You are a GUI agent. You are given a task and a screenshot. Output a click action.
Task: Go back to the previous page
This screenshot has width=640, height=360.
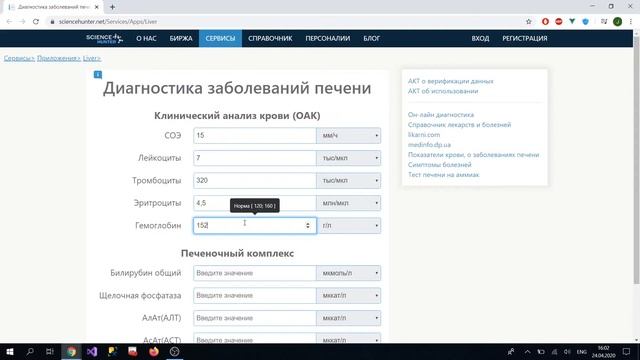click(9, 22)
